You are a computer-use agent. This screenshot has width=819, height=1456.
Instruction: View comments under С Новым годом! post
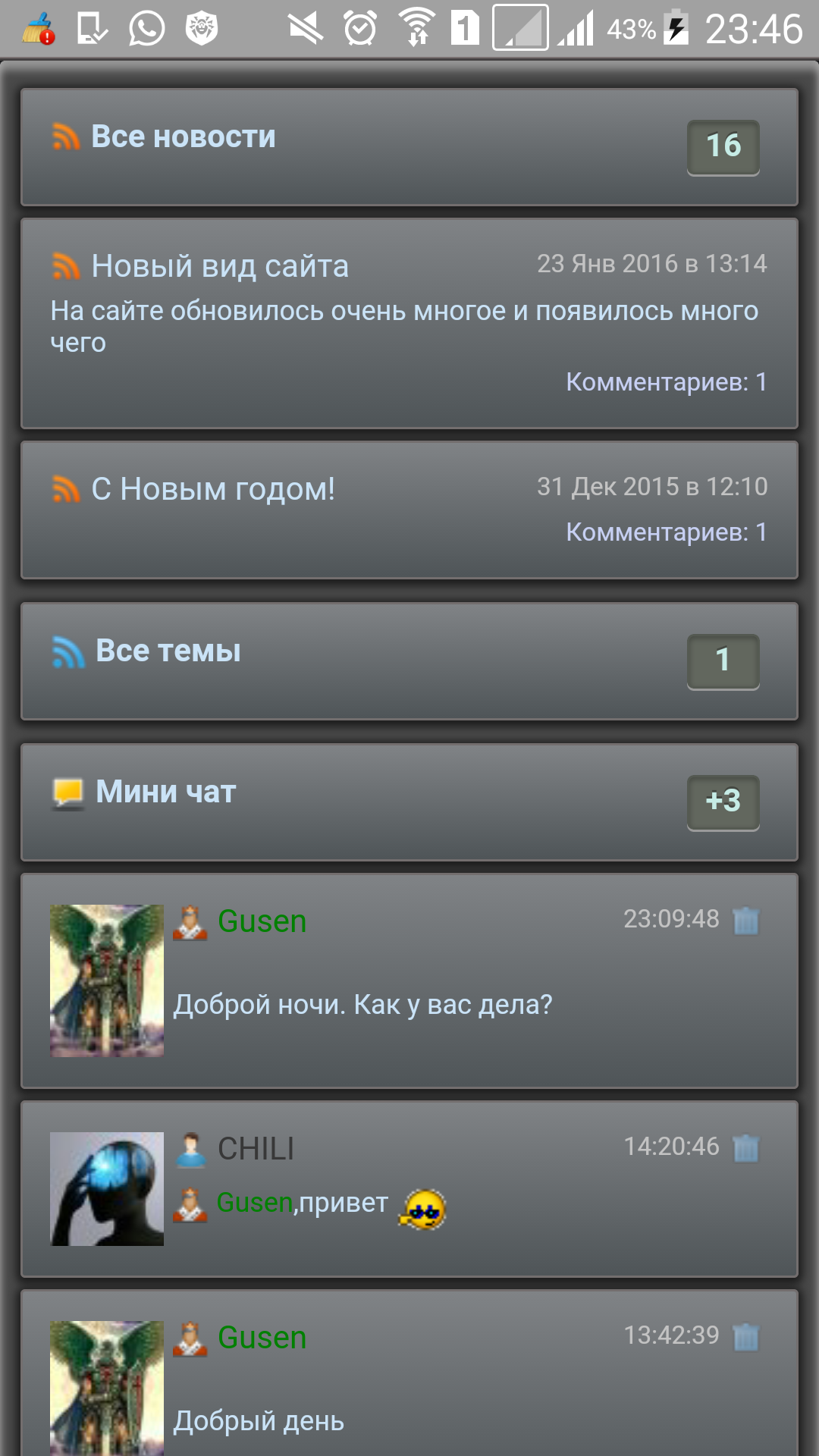click(x=667, y=532)
